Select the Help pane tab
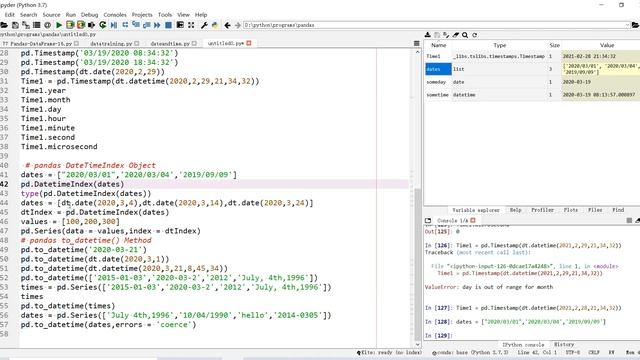The width and height of the screenshot is (640, 360). [516, 210]
